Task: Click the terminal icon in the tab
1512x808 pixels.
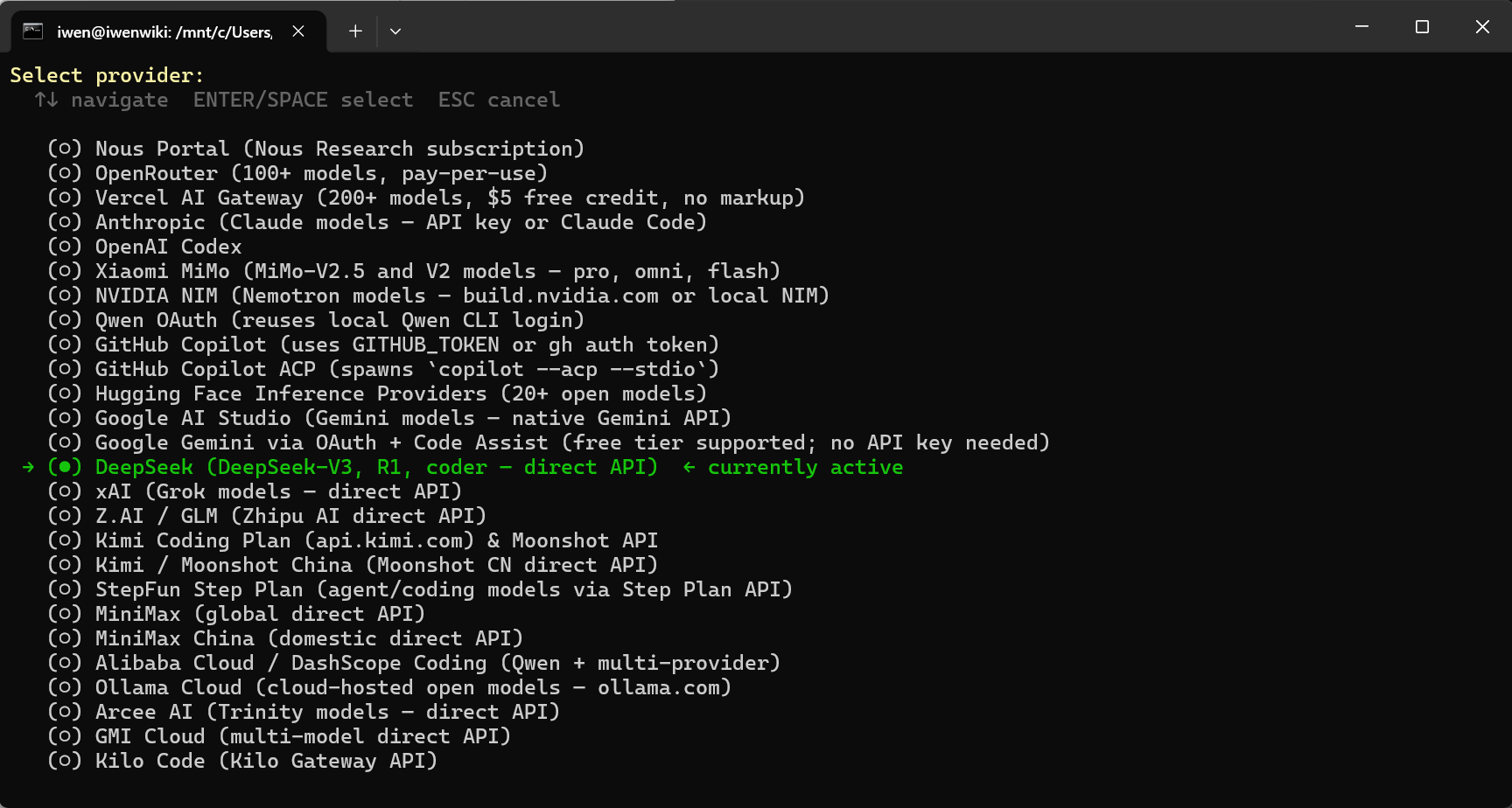Action: [x=33, y=31]
